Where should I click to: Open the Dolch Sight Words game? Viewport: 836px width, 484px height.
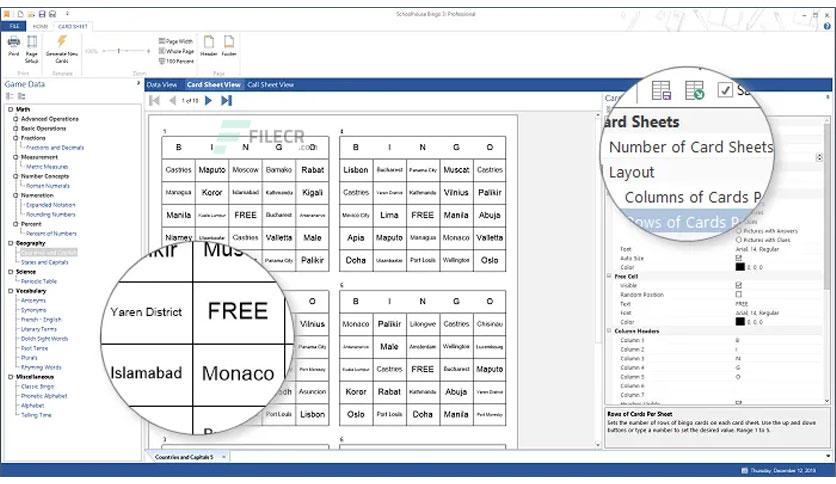click(44, 338)
